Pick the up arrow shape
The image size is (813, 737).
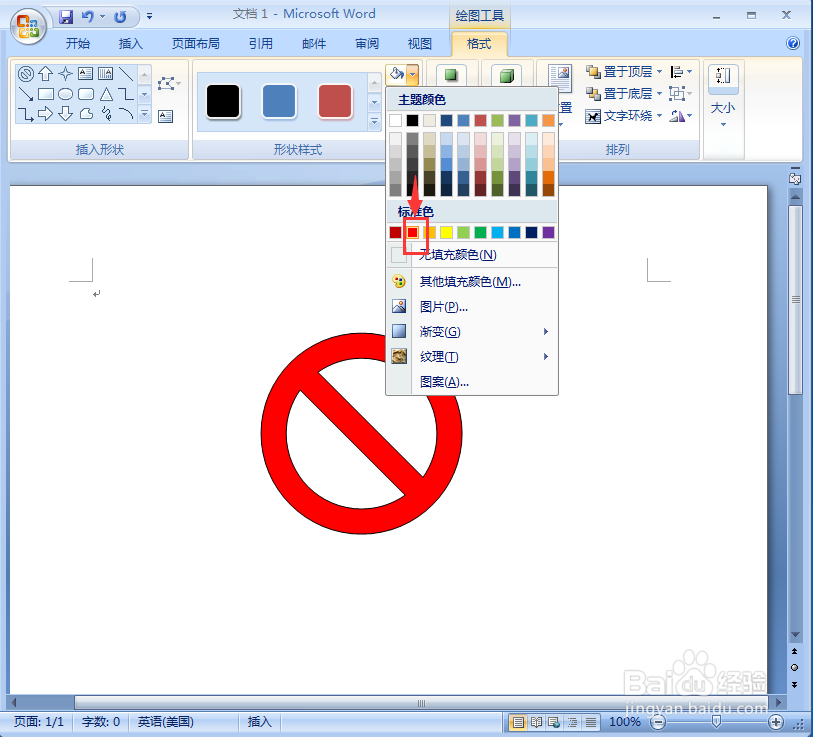[x=46, y=74]
